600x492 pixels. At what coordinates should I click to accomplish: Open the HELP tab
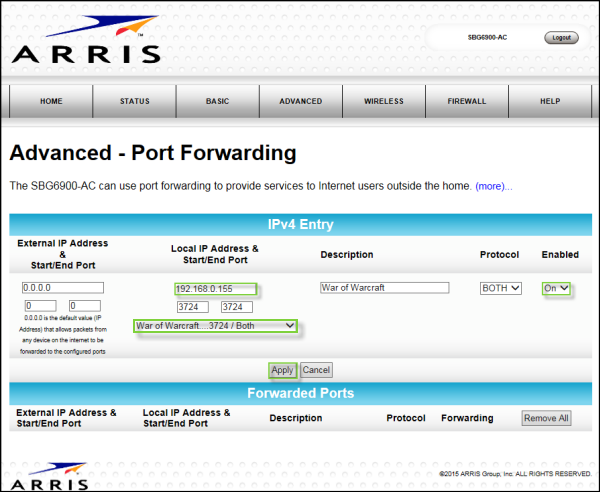coord(549,101)
